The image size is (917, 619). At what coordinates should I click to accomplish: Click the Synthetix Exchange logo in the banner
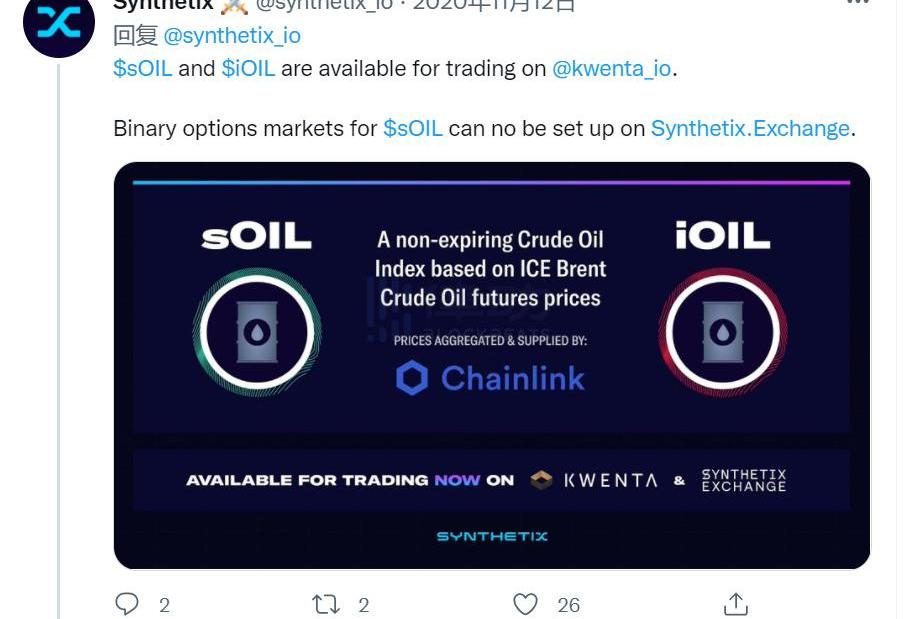tap(744, 480)
